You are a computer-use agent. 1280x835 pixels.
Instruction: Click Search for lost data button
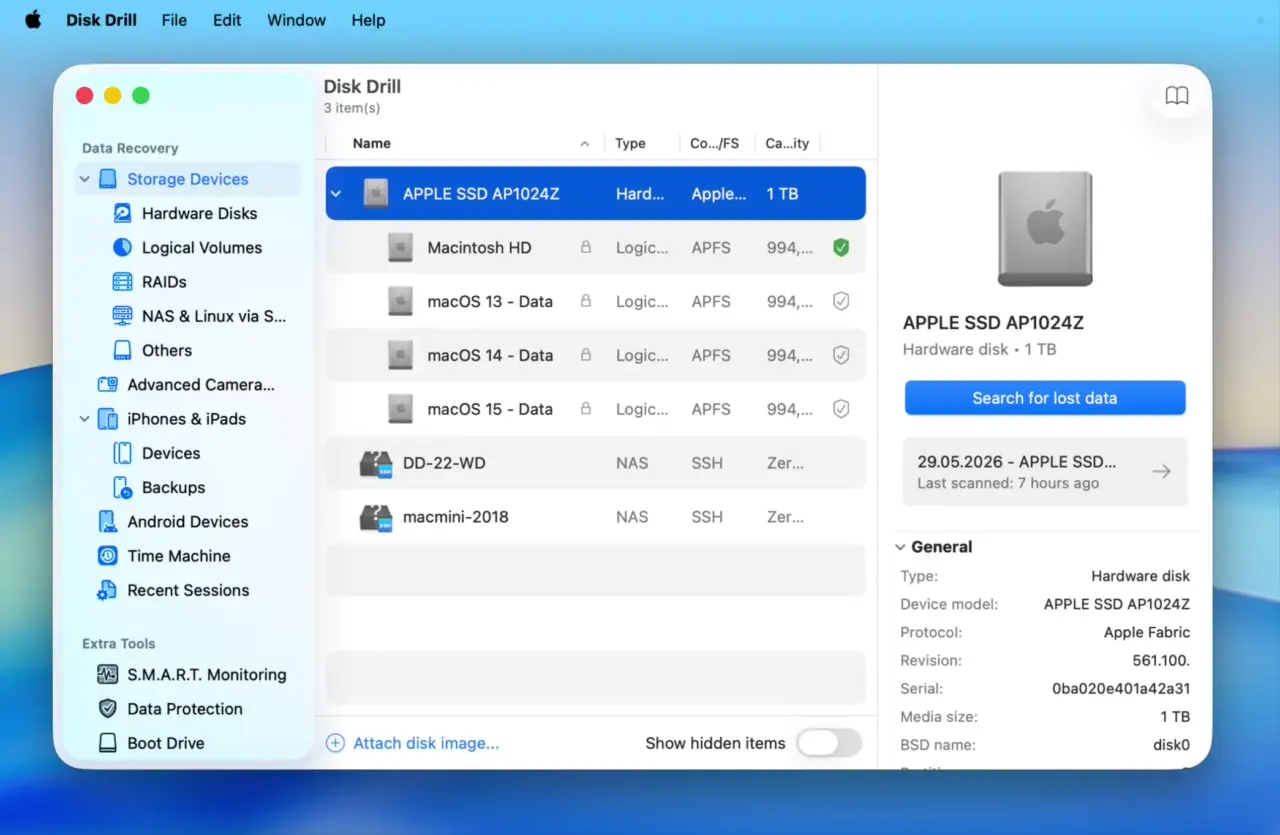click(x=1045, y=398)
